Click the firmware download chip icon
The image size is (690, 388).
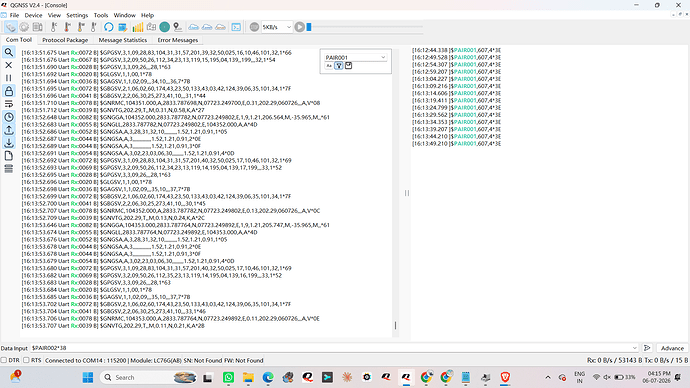click(38, 27)
